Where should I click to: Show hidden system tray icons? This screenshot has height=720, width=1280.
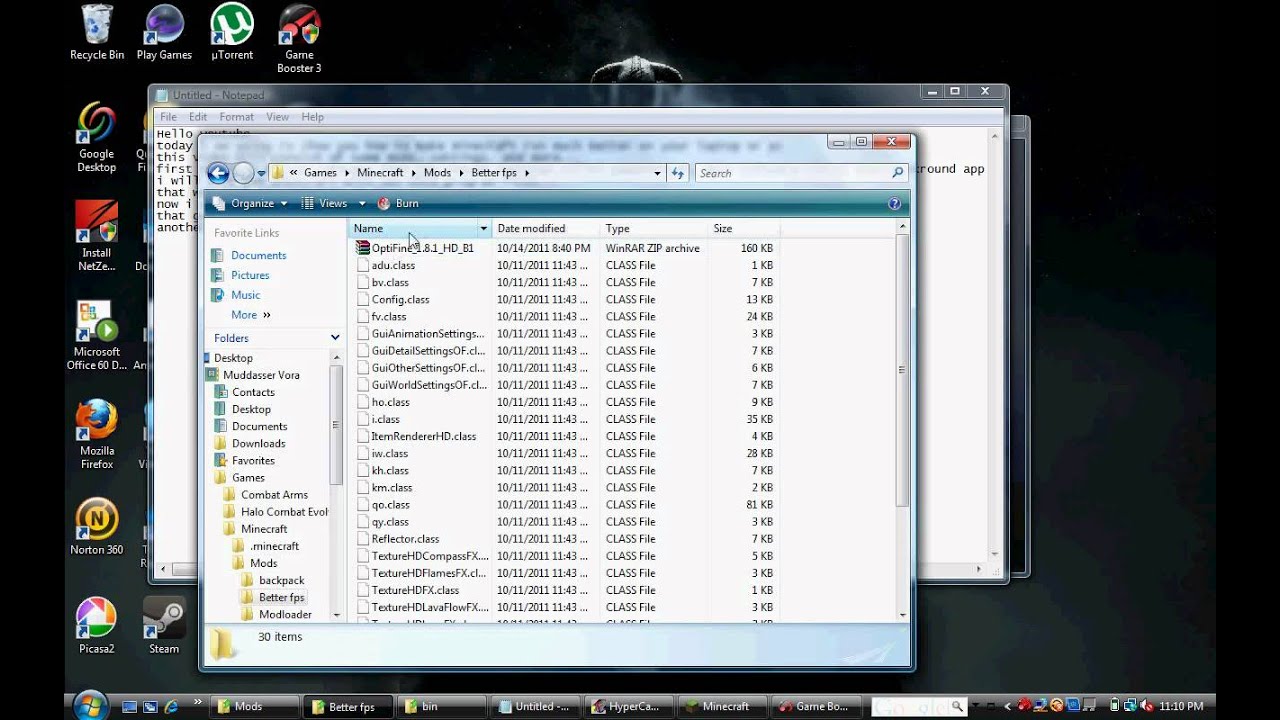point(1008,706)
